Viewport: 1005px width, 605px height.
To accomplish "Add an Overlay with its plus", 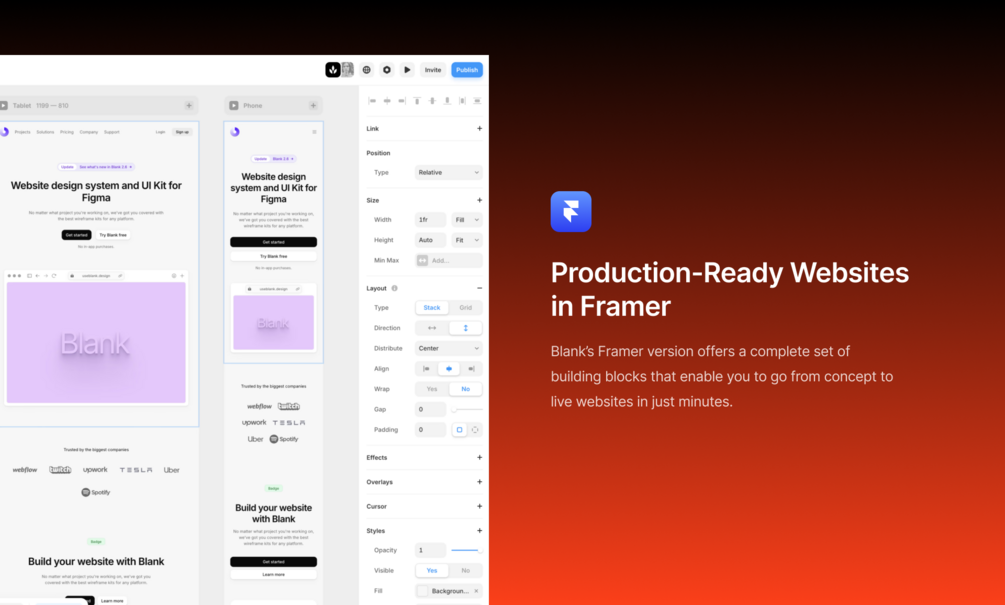I will [x=479, y=482].
